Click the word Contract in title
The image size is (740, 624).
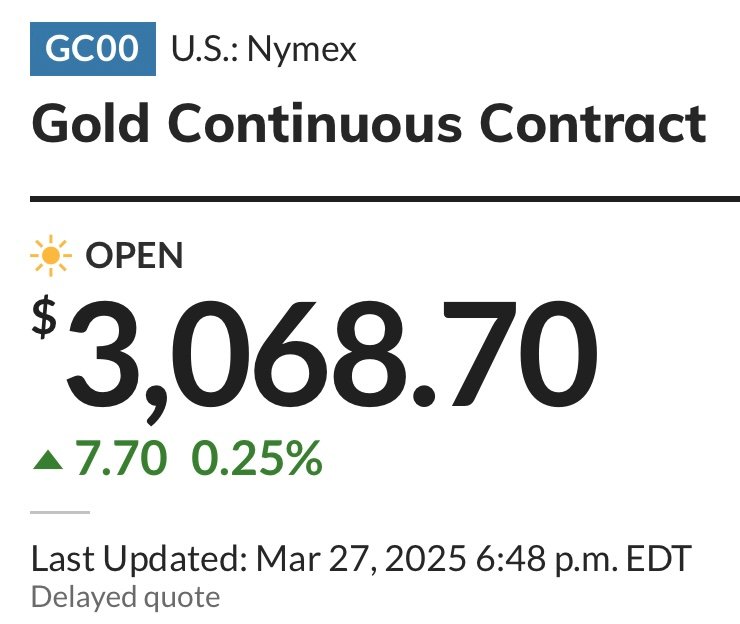coord(593,124)
